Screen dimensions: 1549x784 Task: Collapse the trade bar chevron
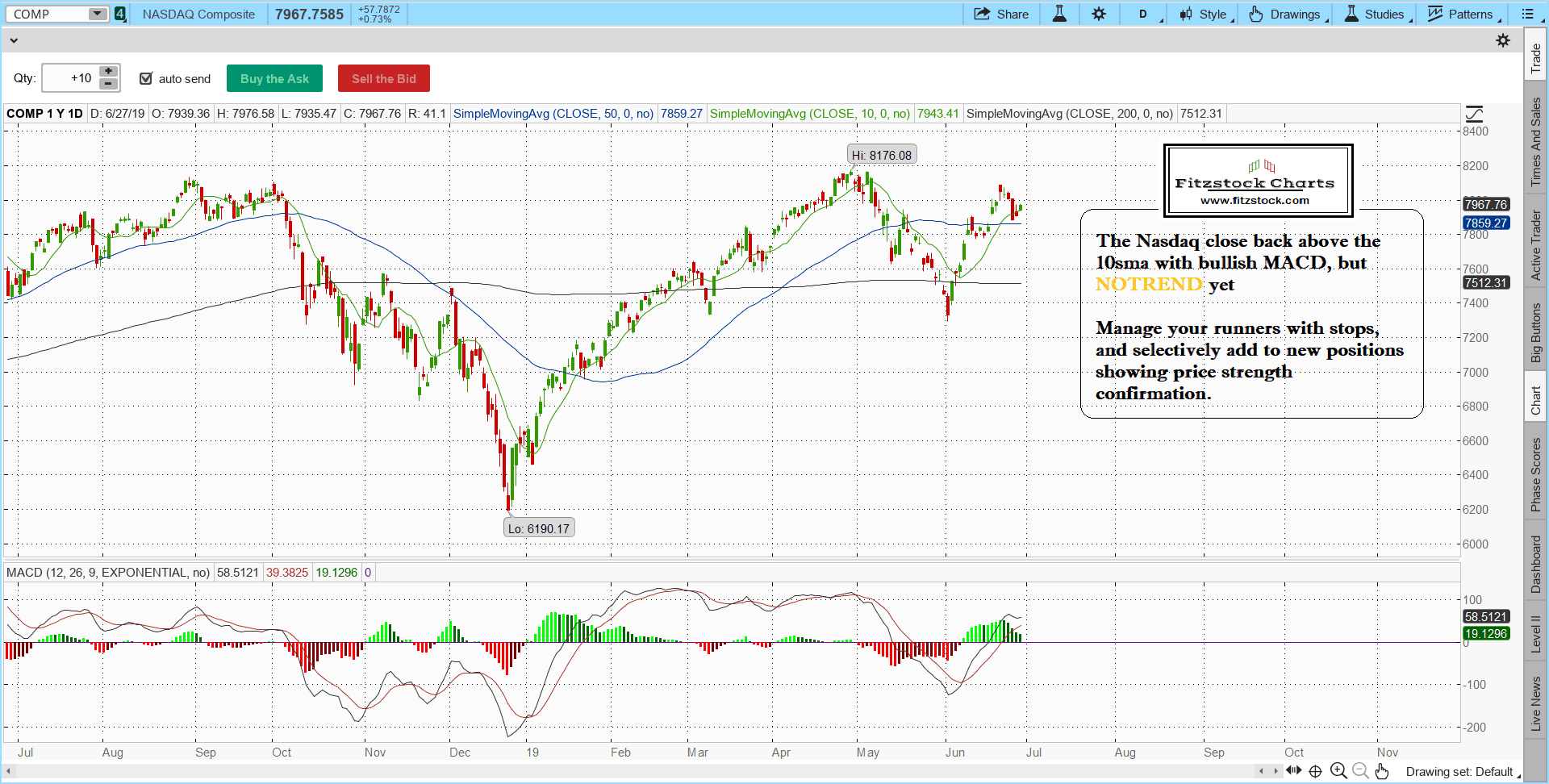coord(14,40)
